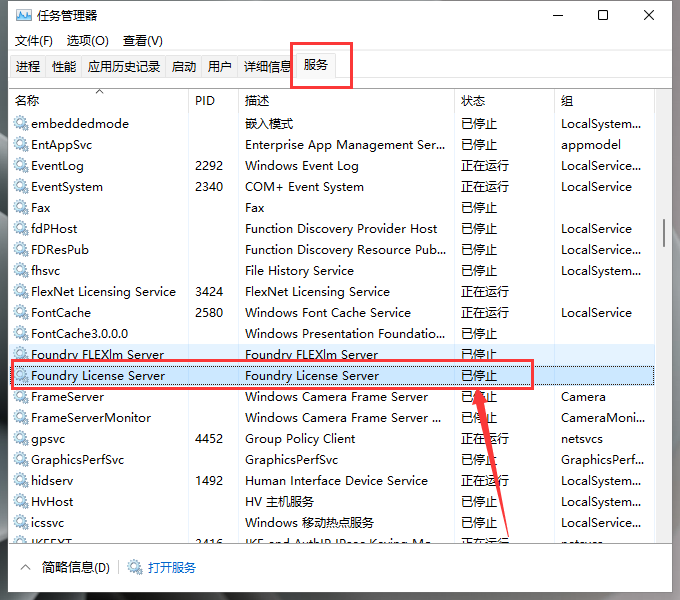Select the Foundry FLEXlm Server row name
The image size is (680, 600).
click(x=98, y=355)
